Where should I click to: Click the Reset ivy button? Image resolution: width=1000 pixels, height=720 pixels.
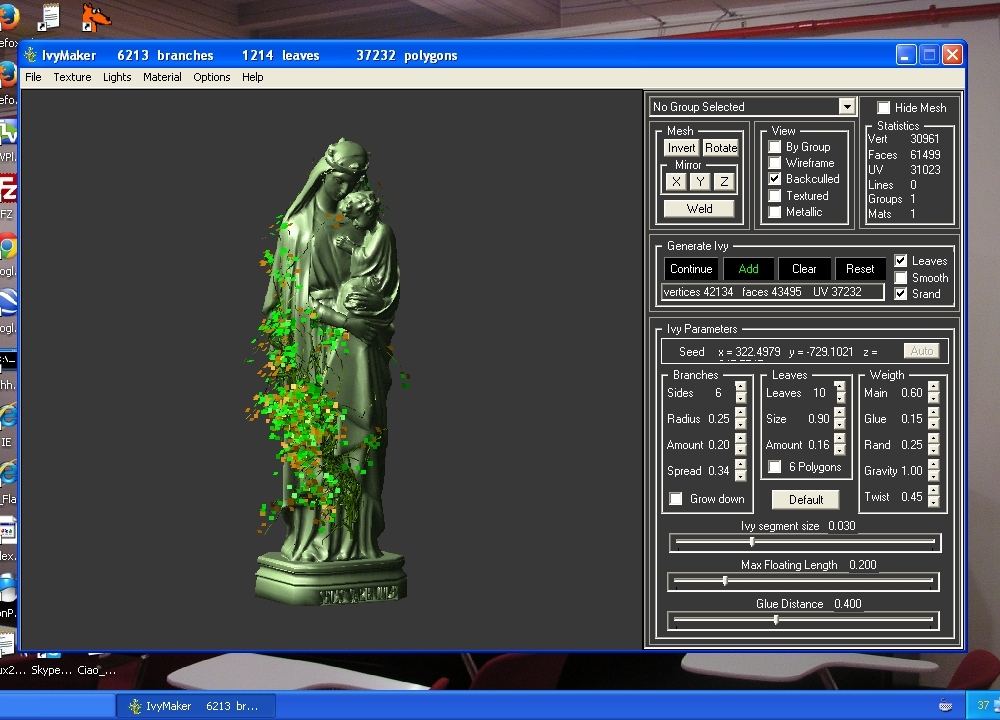click(x=860, y=269)
